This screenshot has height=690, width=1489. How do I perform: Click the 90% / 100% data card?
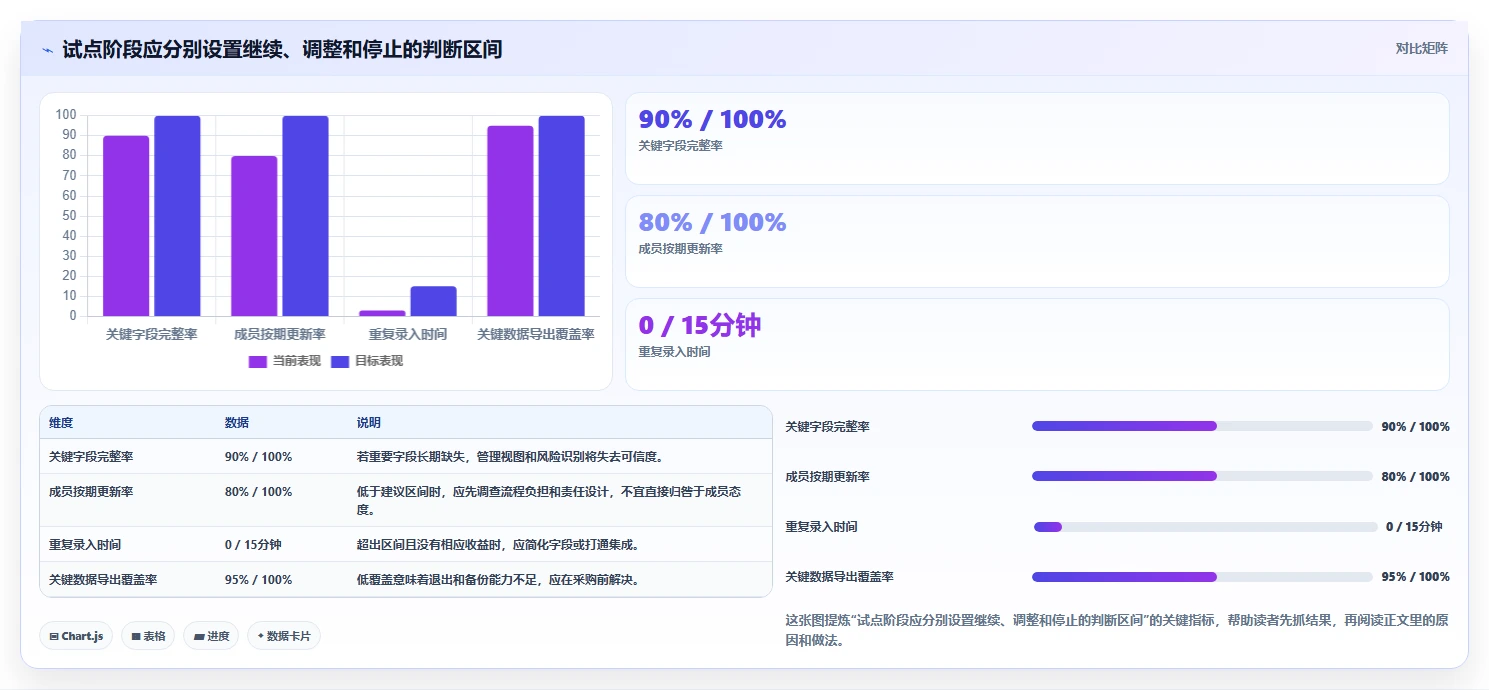pyautogui.click(x=1037, y=138)
